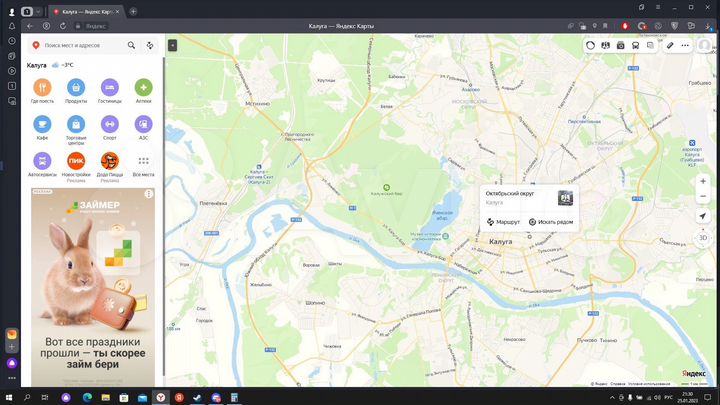Zoom in the map with plus button
Viewport: 720px width, 405px height.
click(703, 181)
